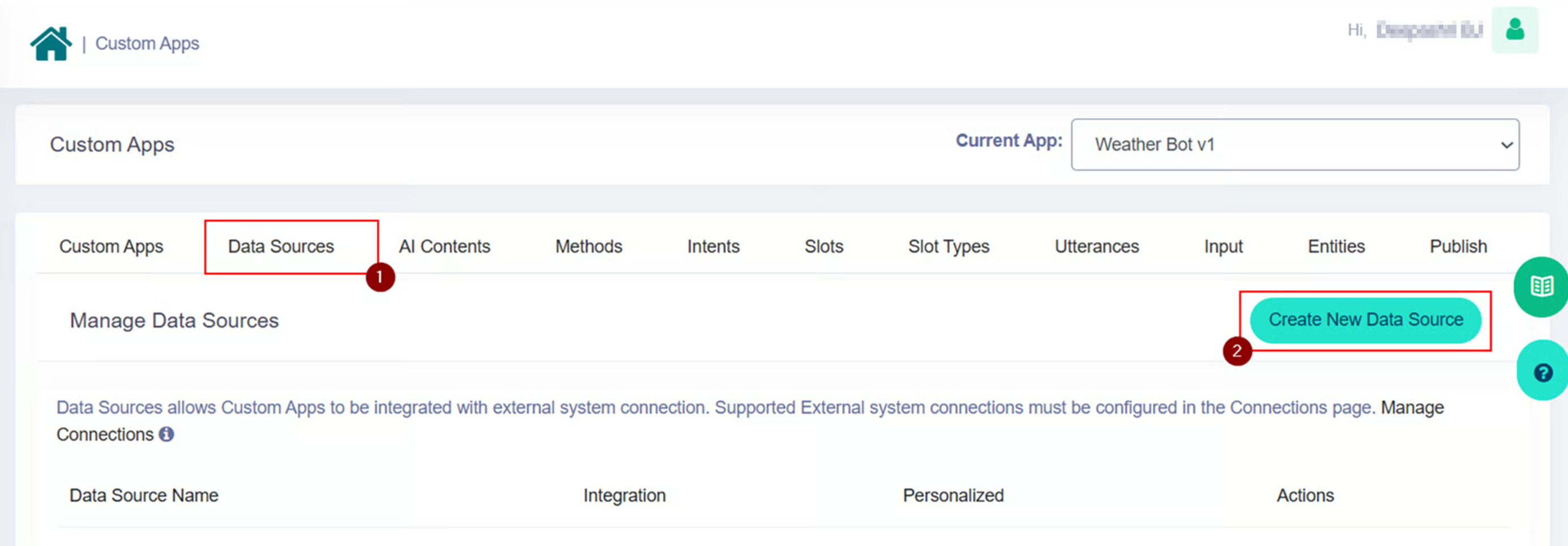Switch to the Data Sources tab
This screenshot has width=1568, height=546.
click(x=281, y=246)
